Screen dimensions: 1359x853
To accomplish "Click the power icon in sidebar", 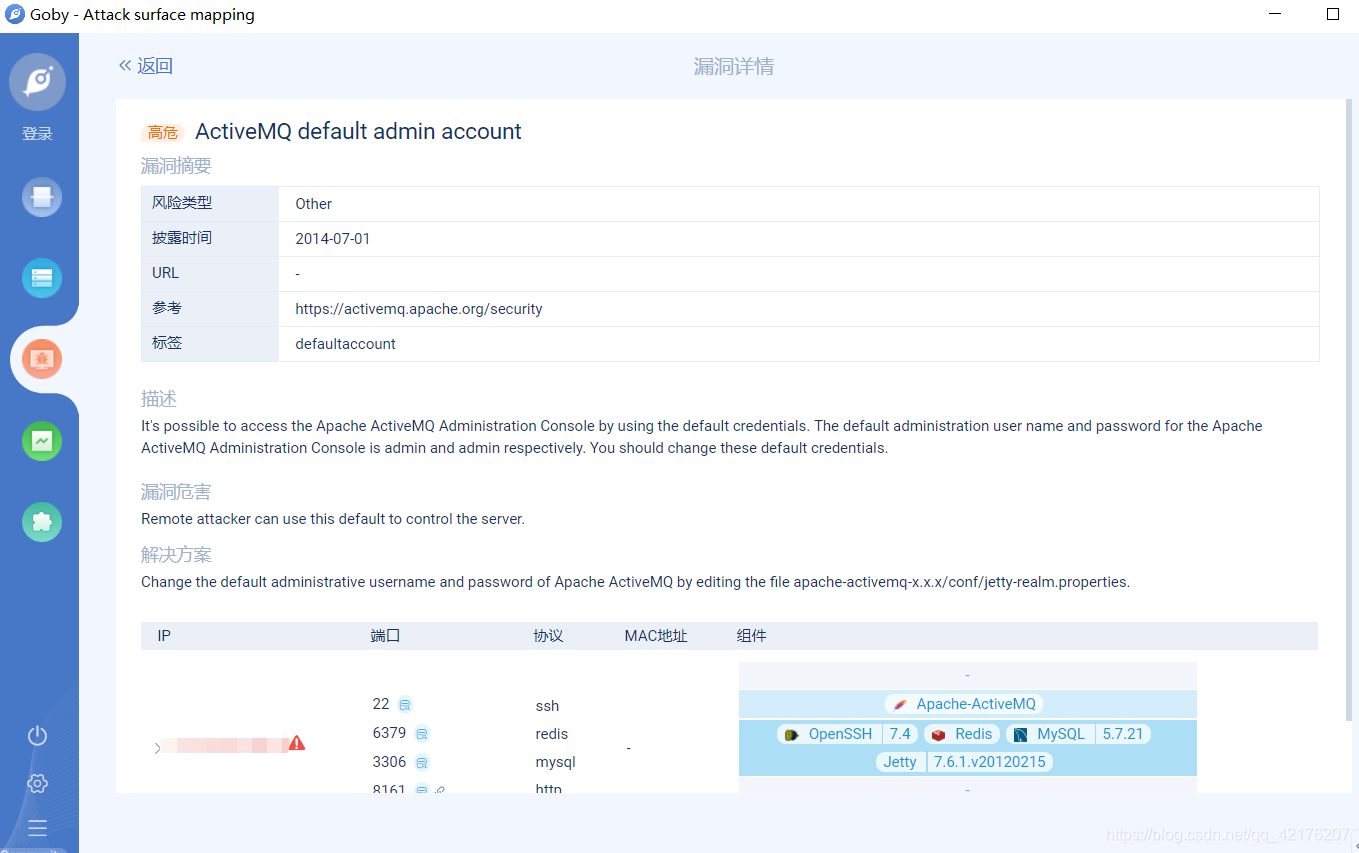I will (x=37, y=736).
